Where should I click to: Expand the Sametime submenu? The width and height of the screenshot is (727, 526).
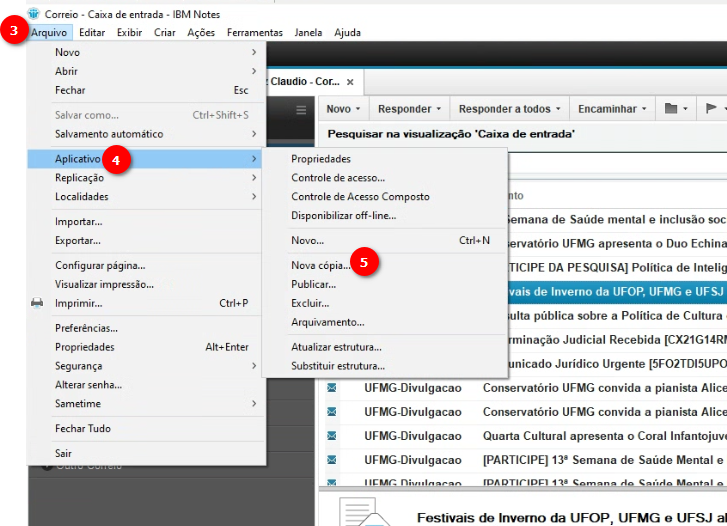click(147, 404)
